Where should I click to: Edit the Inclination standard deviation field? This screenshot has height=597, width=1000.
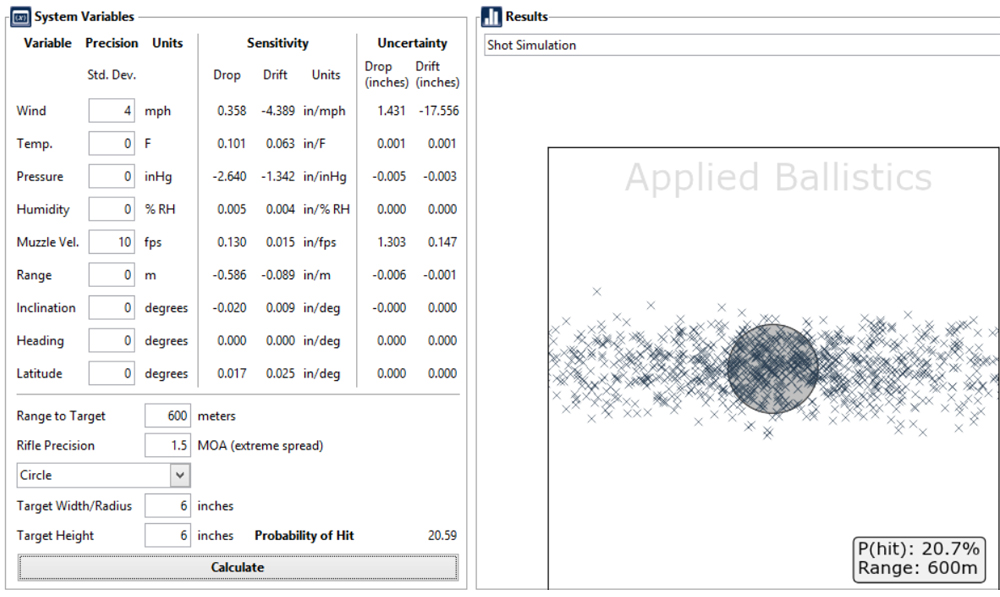click(112, 308)
